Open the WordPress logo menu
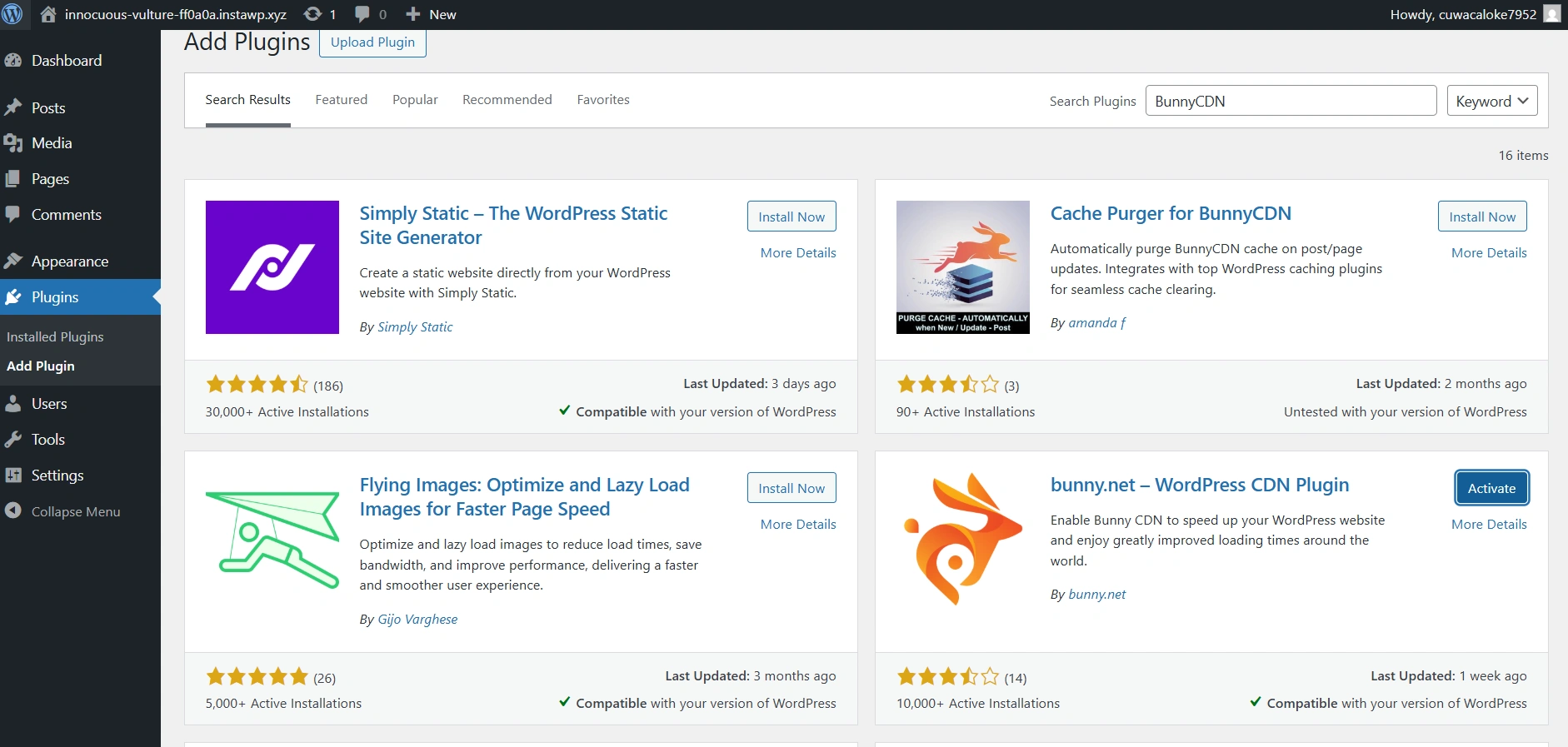Viewport: 1568px width, 747px height. 12,14
